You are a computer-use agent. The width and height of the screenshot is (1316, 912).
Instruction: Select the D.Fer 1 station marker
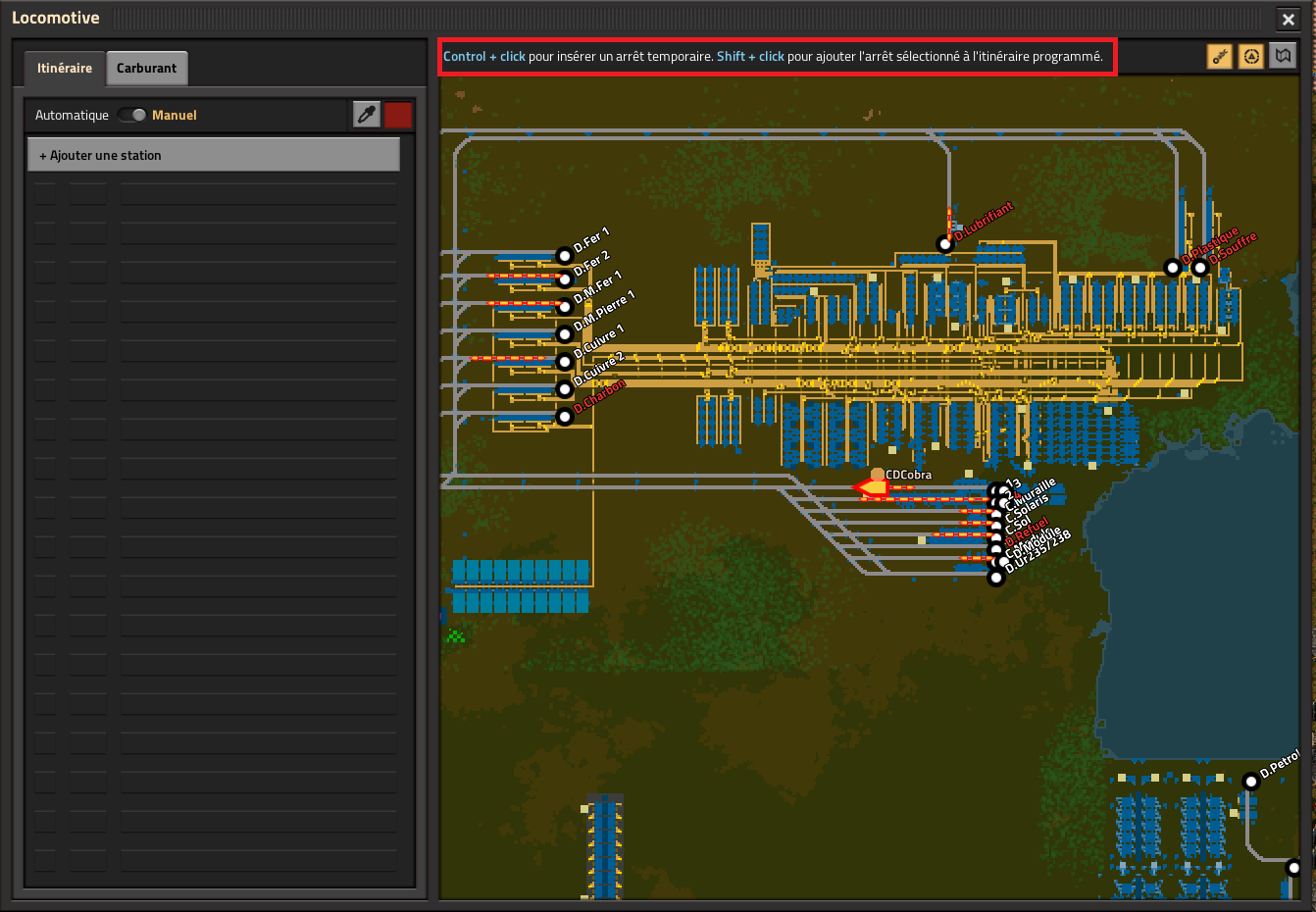[x=564, y=256]
